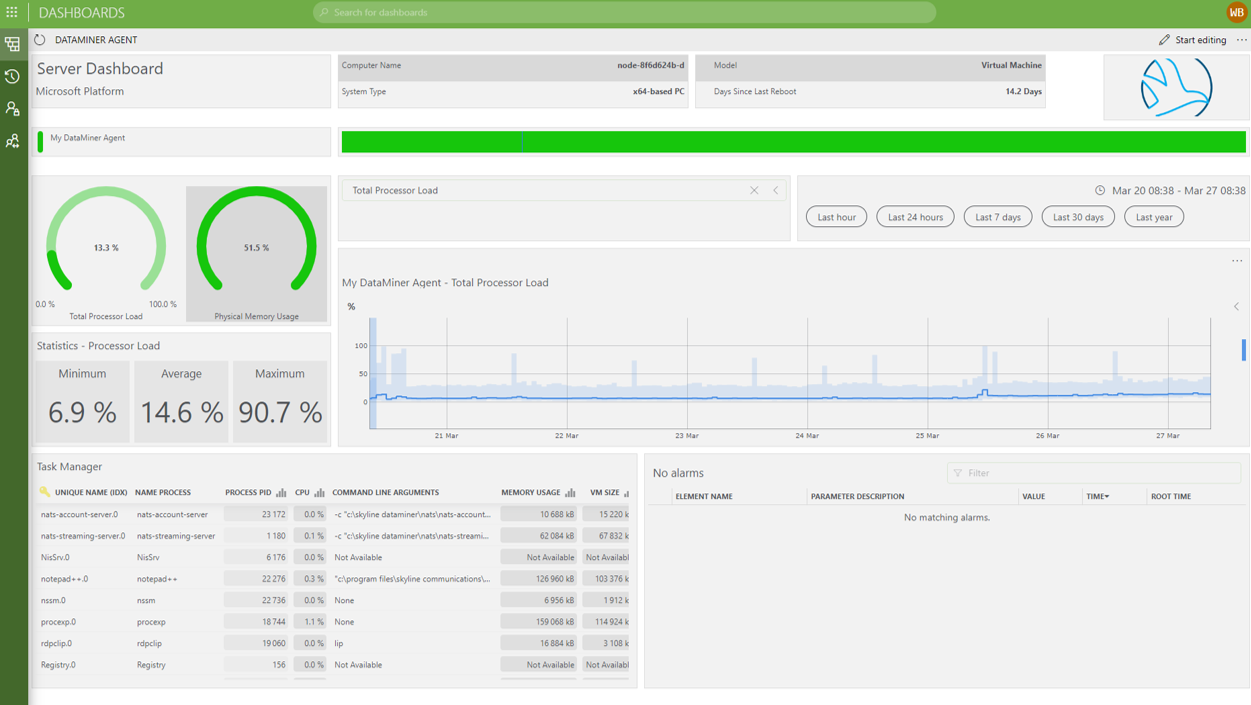This screenshot has height=705, width=1251.
Task: Select the Last hour time range
Action: point(836,217)
